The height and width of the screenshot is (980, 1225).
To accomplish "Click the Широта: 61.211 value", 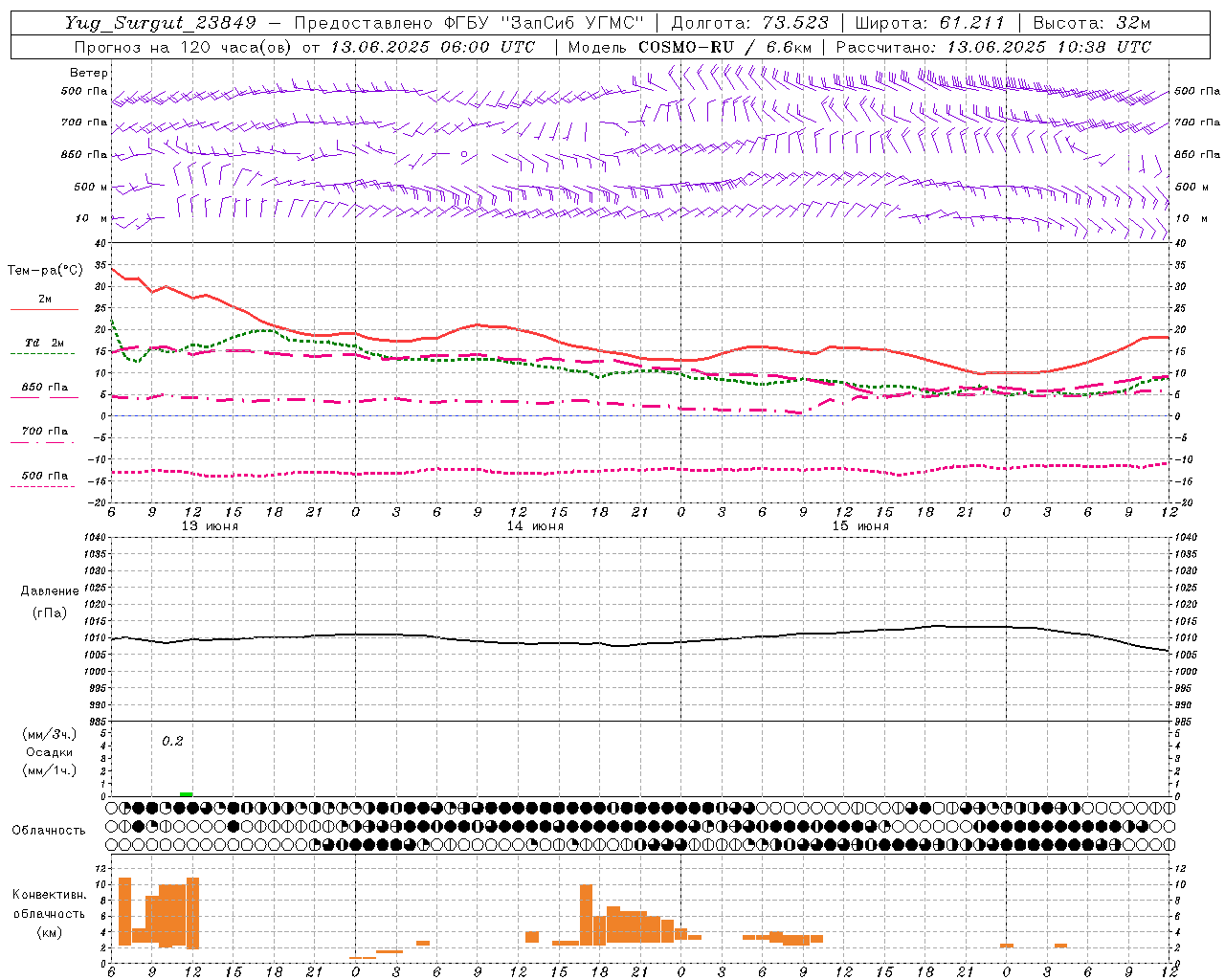I will pos(930,24).
